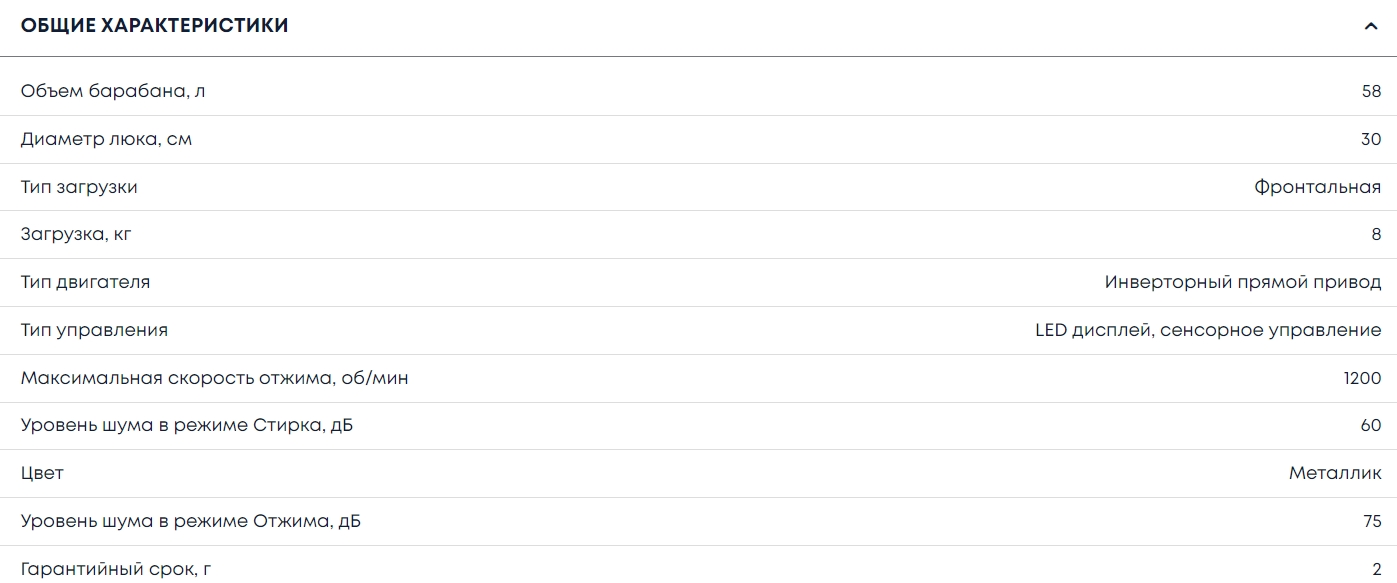Click the ОБЩИЕ ХАРАКТЕРИСТИКИ section heading

point(155,27)
